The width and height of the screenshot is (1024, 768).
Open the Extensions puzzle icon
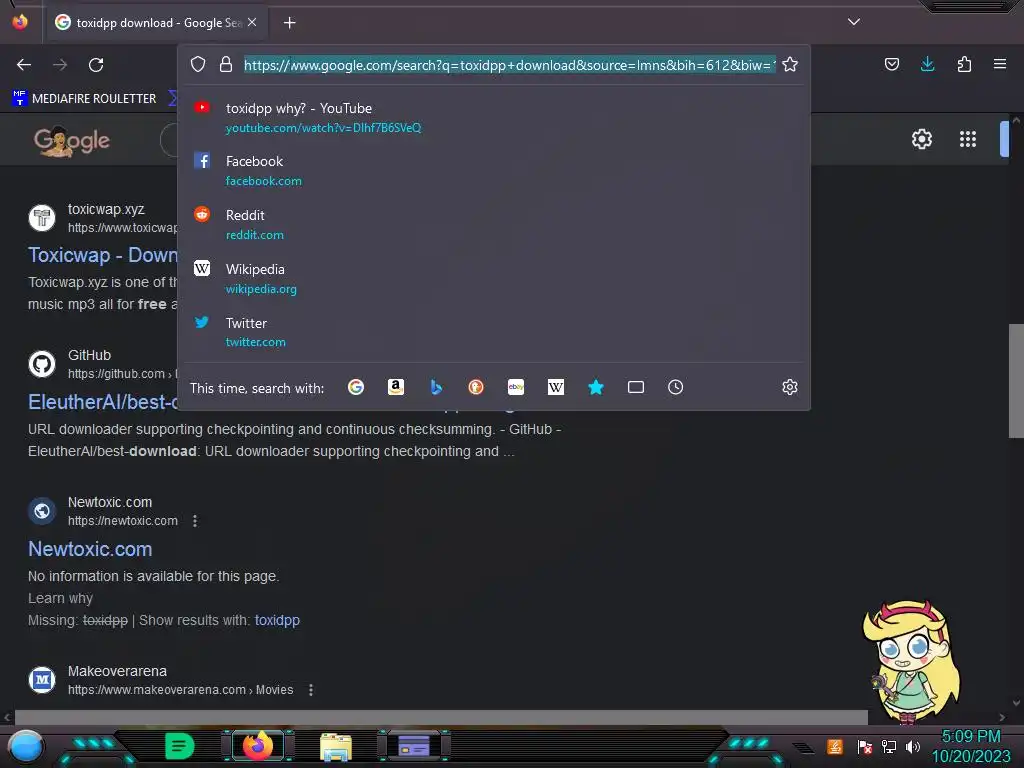964,64
